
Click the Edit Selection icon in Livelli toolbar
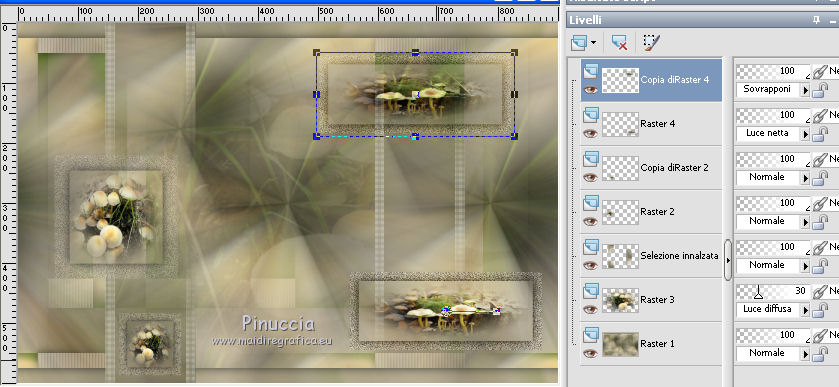tap(651, 42)
